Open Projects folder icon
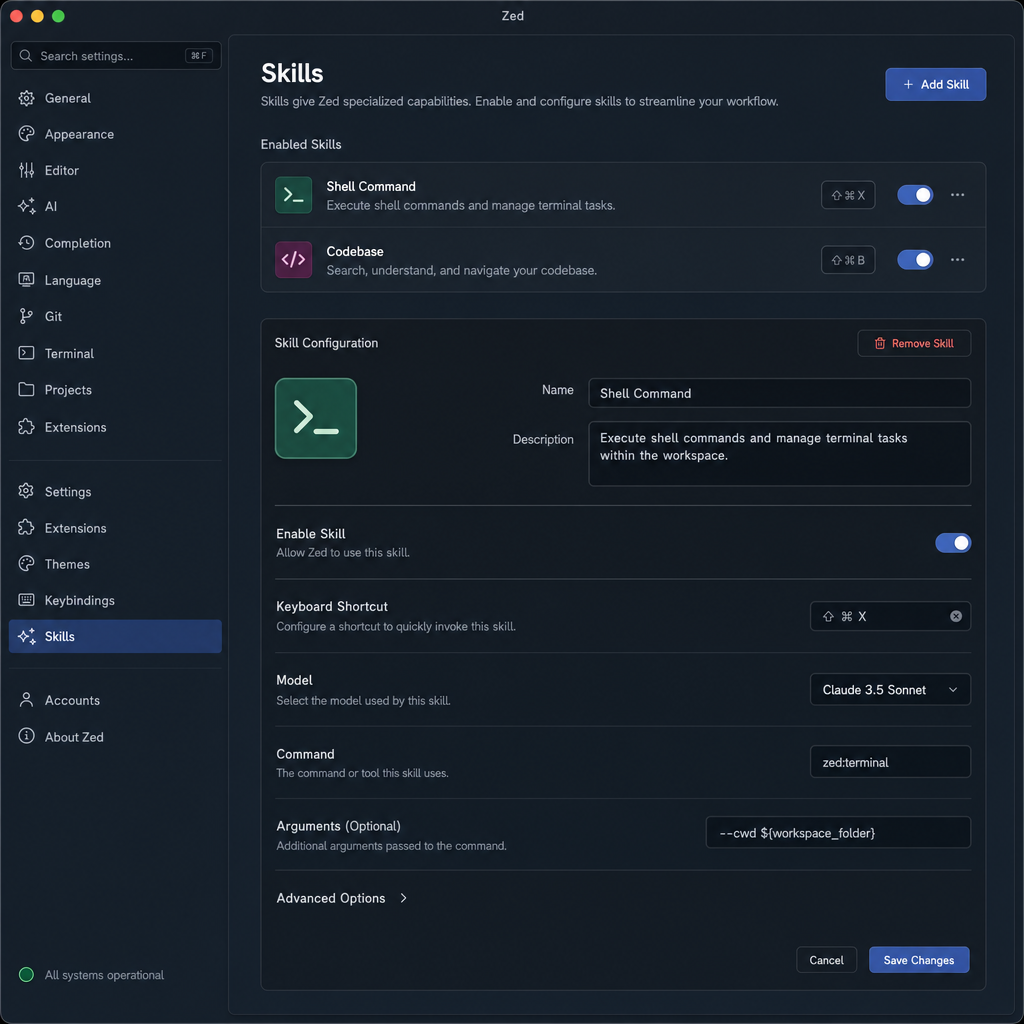Screen dimensions: 1024x1024 pyautogui.click(x=26, y=389)
